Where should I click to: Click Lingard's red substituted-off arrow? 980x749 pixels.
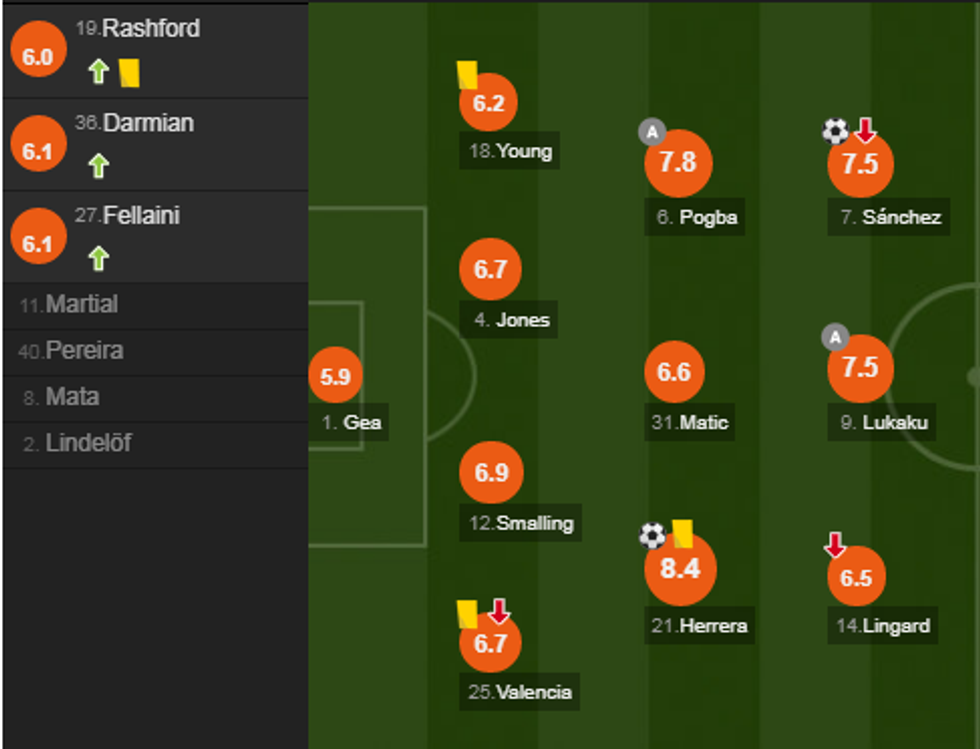pyautogui.click(x=835, y=545)
